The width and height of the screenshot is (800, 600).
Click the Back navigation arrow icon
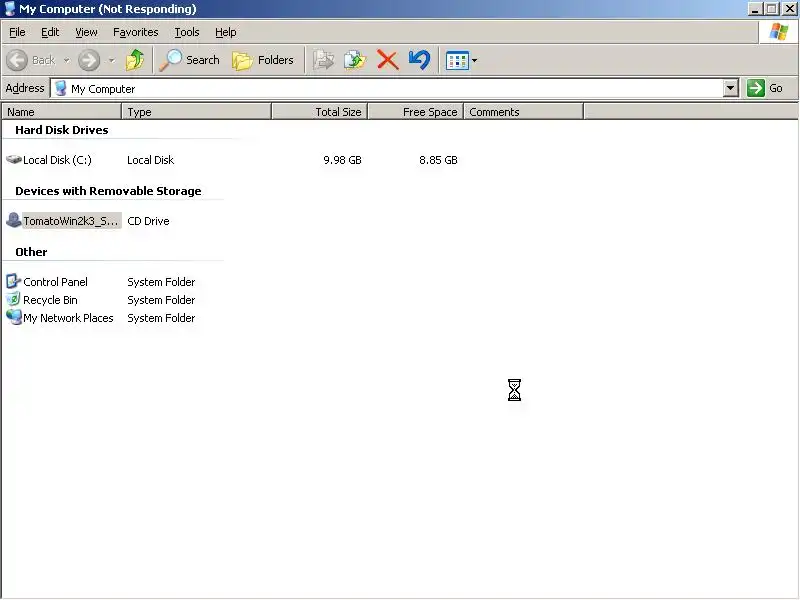tap(17, 60)
